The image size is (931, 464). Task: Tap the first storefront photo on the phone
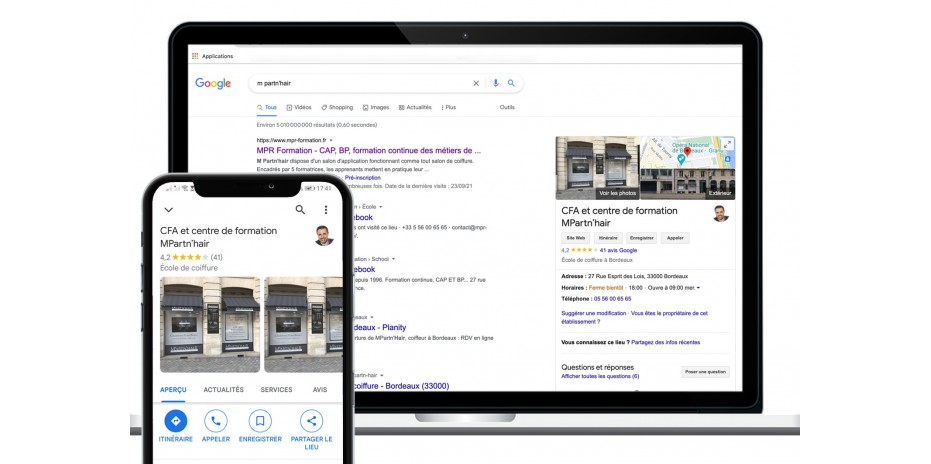click(210, 324)
